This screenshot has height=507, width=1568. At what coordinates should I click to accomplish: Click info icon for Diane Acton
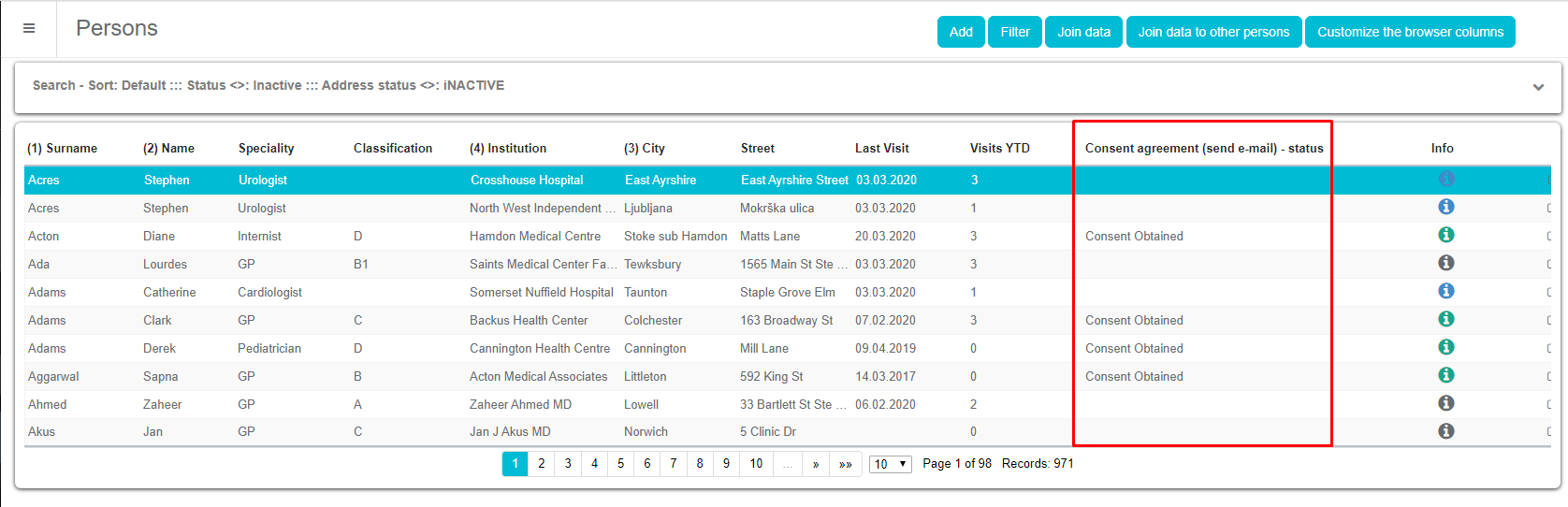1445,235
